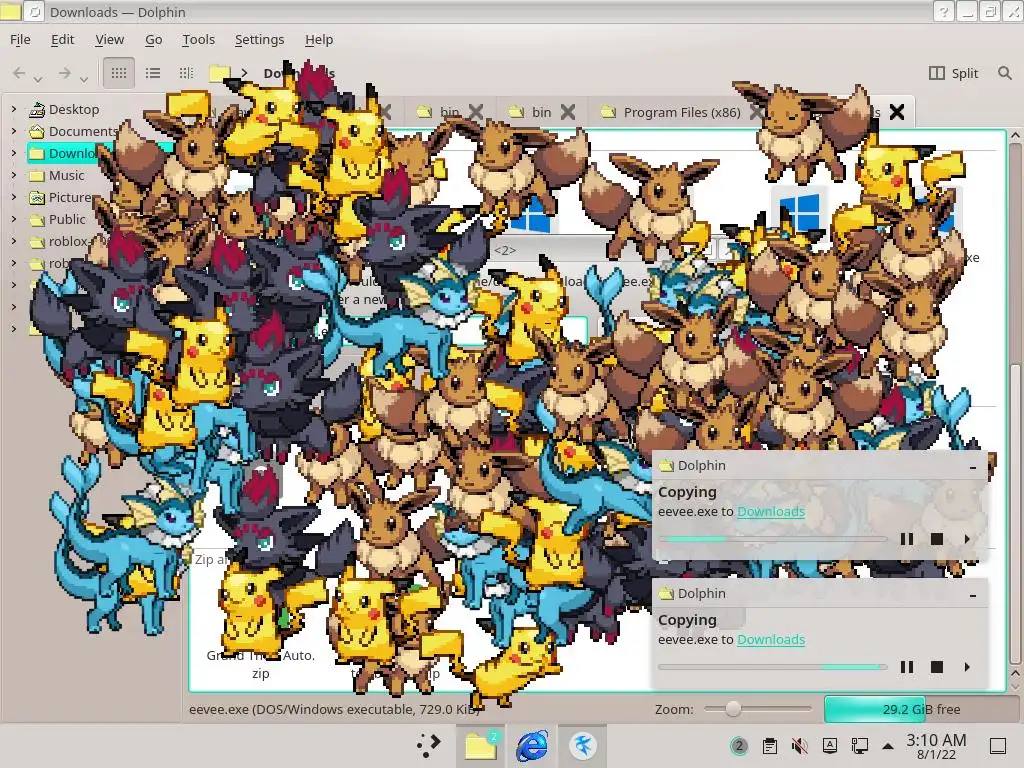
Task: Close the rightmost open tab
Action: point(897,112)
